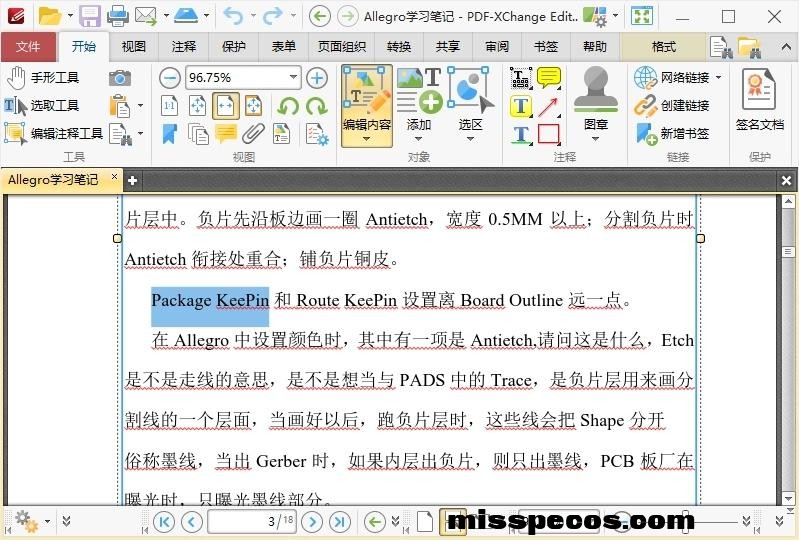Open the Email dropdown arrow in quick toolbar
The width and height of the screenshot is (799, 540).
pos(166,16)
